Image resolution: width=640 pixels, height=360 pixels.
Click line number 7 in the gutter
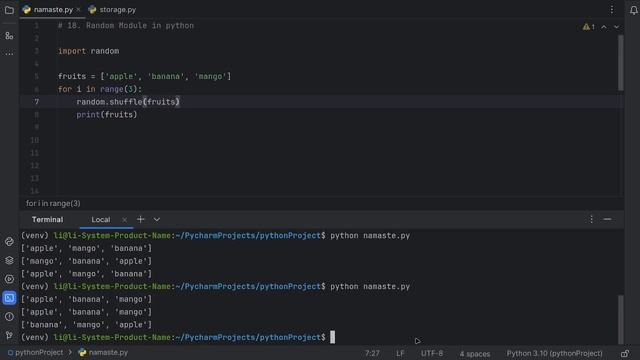point(36,102)
